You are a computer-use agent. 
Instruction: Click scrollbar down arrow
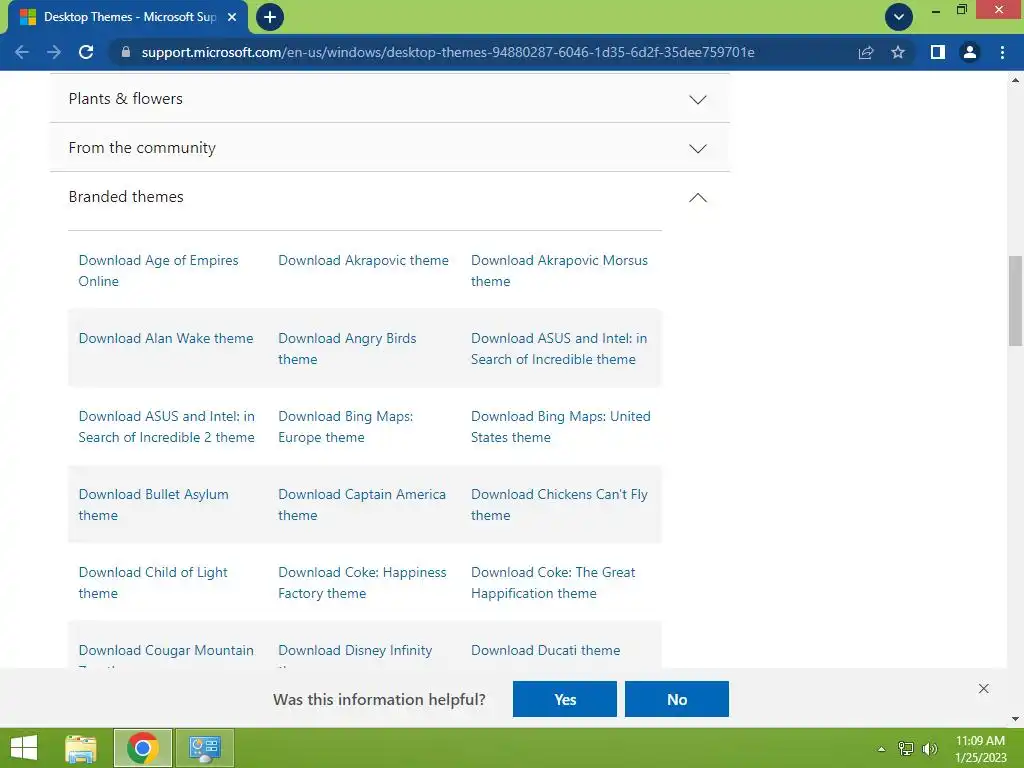(x=1016, y=719)
